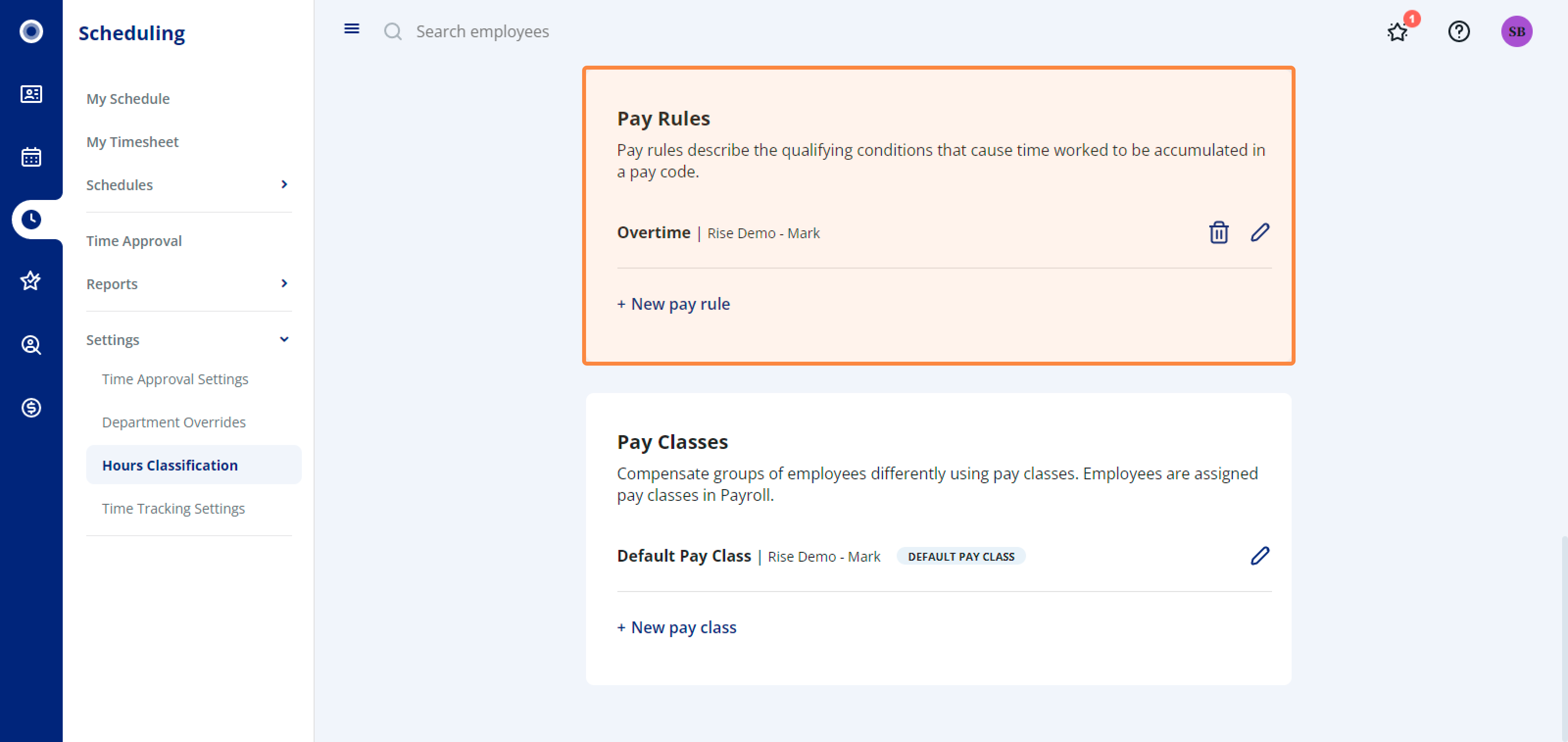Click the Pay Rules heading

(x=663, y=118)
